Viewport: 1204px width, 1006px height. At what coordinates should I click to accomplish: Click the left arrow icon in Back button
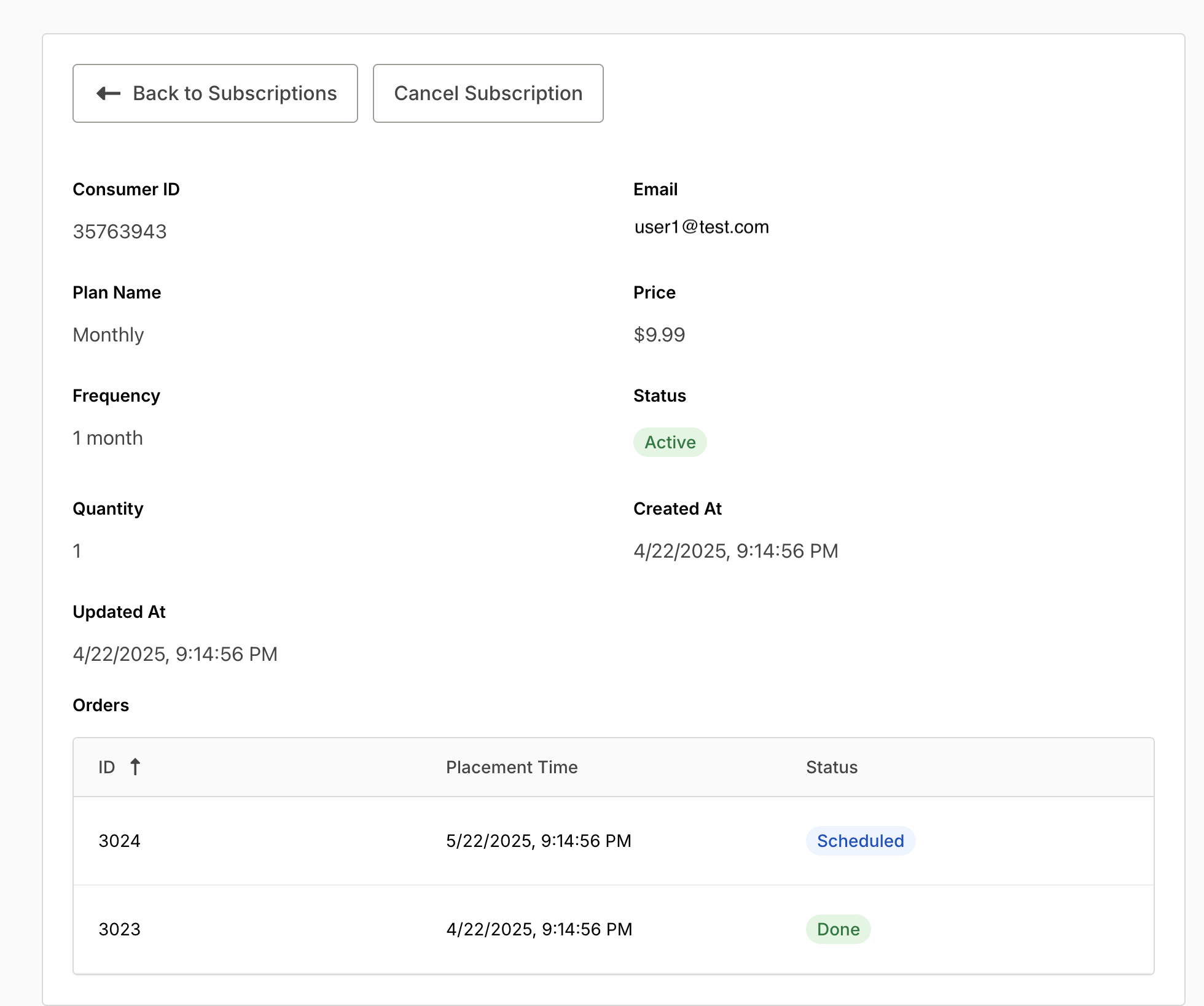109,93
